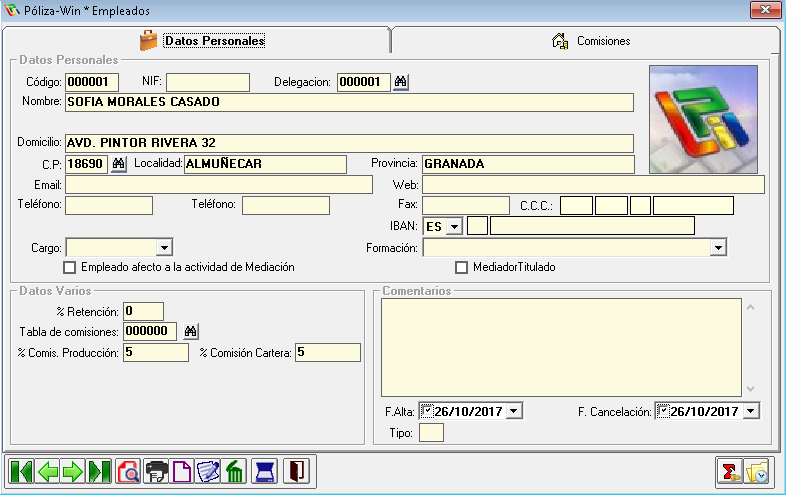Viewport: 786px width, 495px height.
Task: Click the house icon on Comisiones tab
Action: tap(560, 41)
